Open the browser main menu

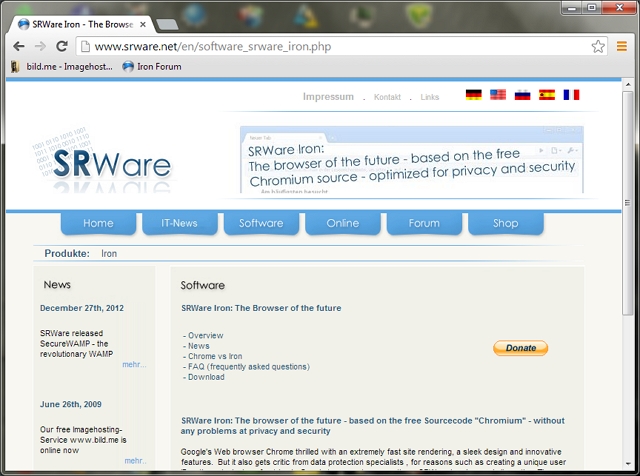point(622,47)
